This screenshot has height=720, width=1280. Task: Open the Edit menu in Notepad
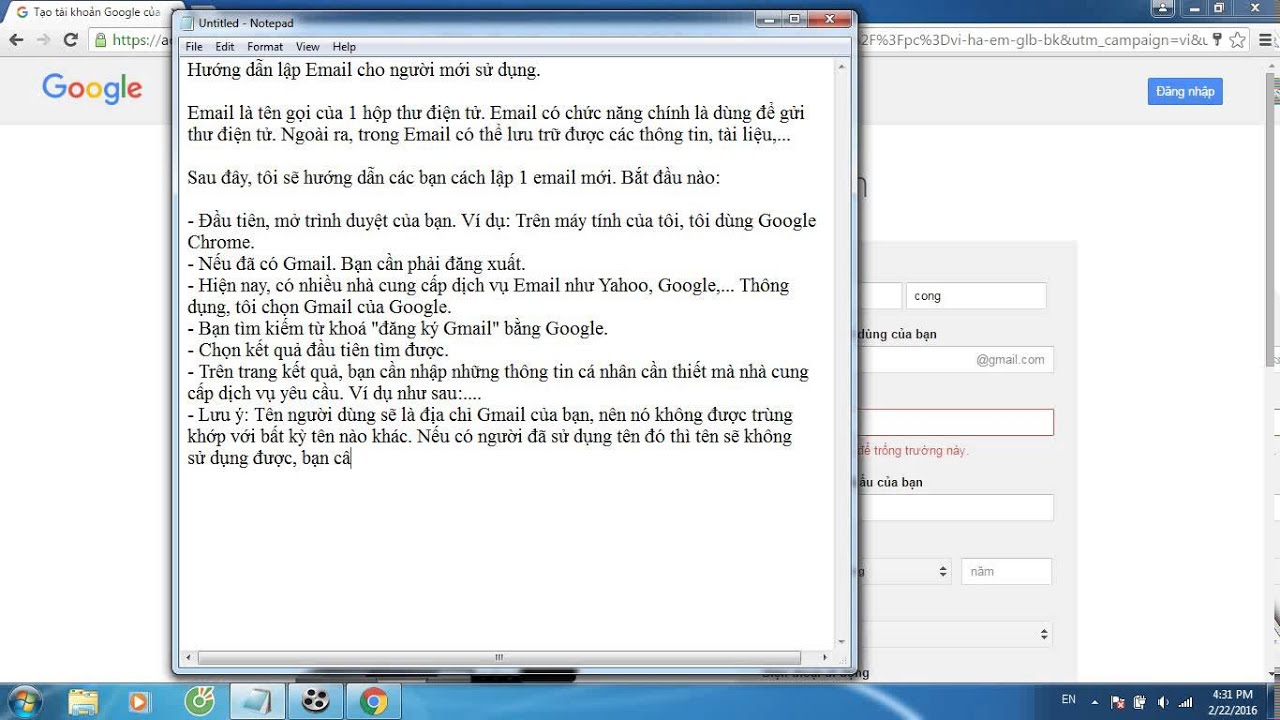tap(225, 47)
